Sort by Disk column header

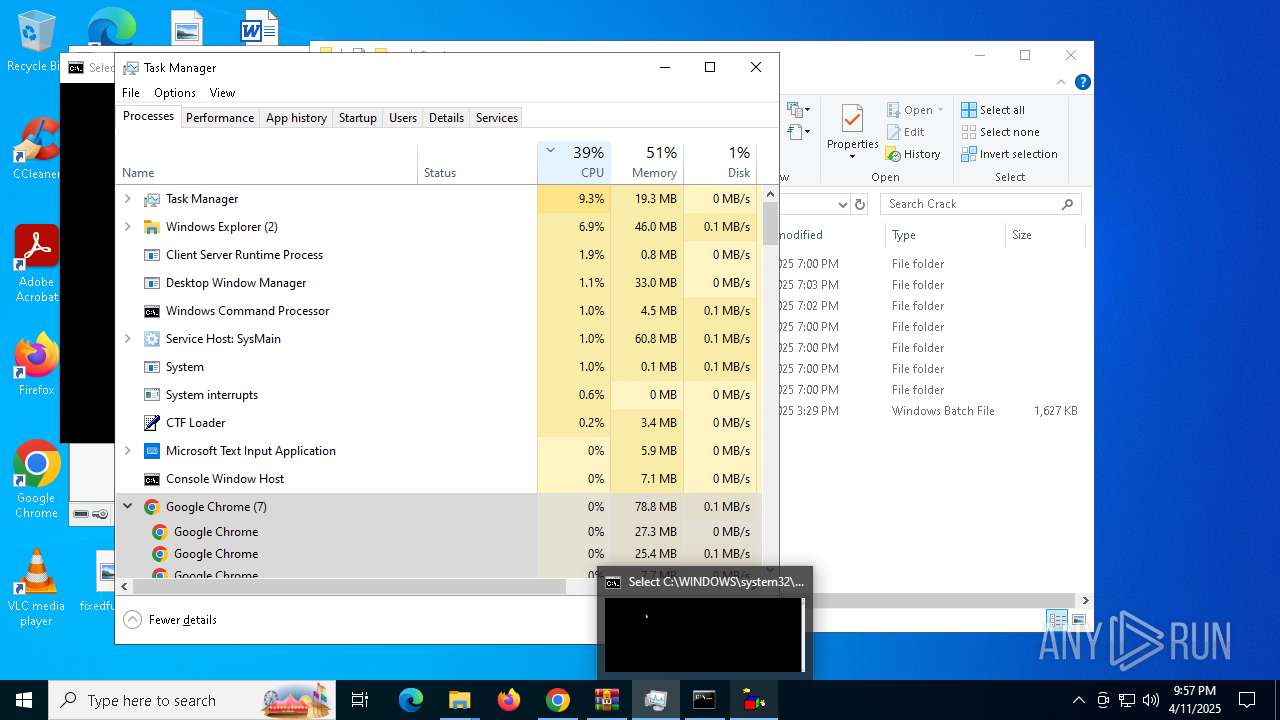pos(720,162)
